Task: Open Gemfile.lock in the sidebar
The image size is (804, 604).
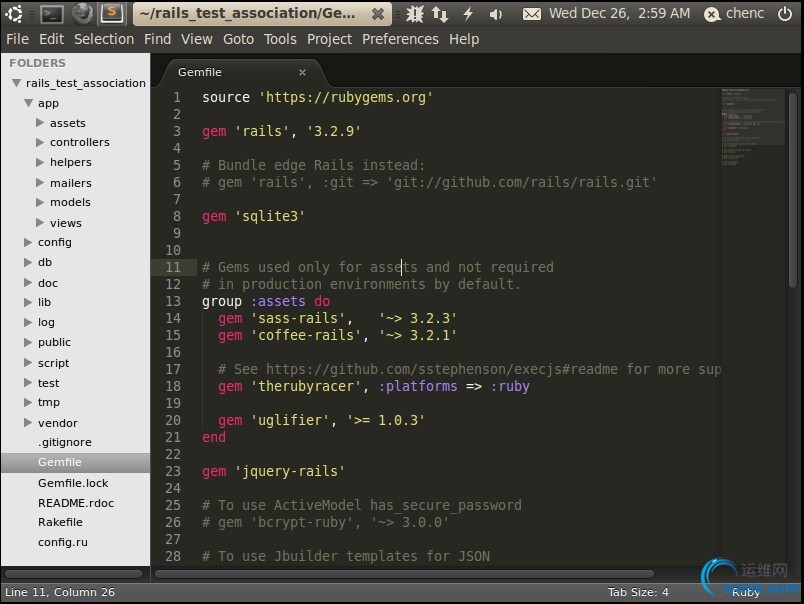Action: pyautogui.click(x=73, y=483)
